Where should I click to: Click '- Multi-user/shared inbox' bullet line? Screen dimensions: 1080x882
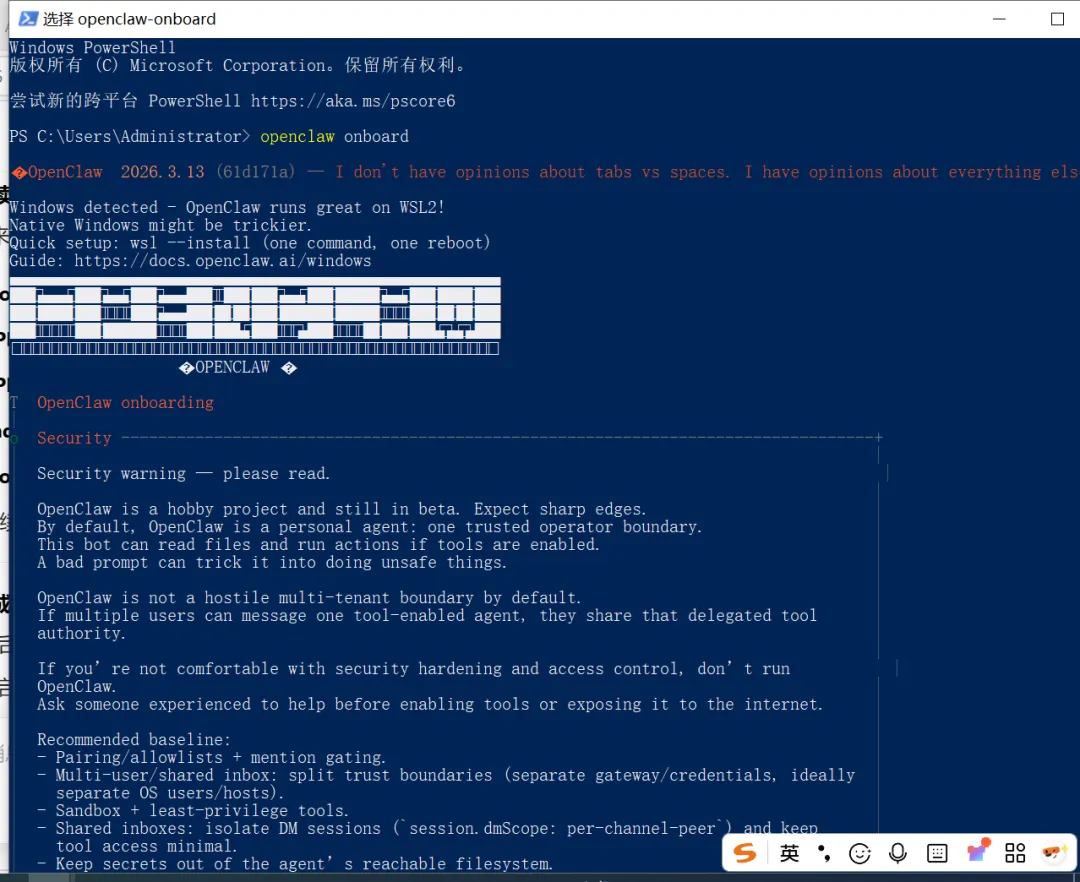click(x=446, y=775)
